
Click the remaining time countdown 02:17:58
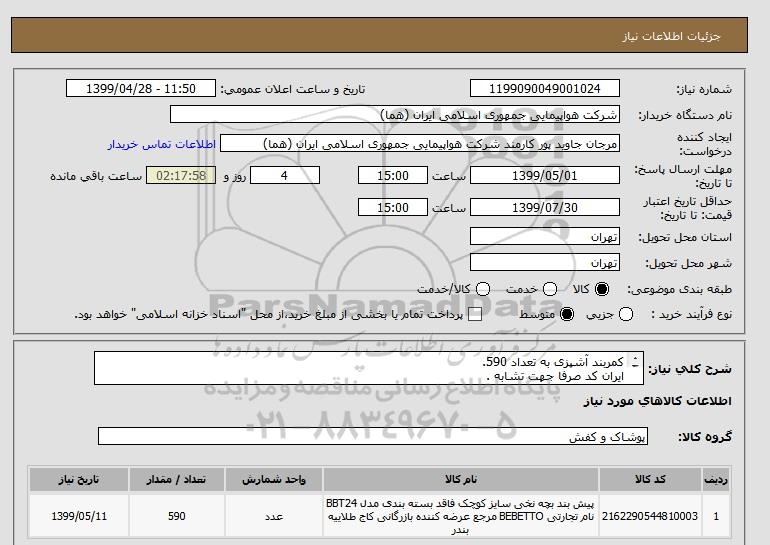tap(181, 175)
